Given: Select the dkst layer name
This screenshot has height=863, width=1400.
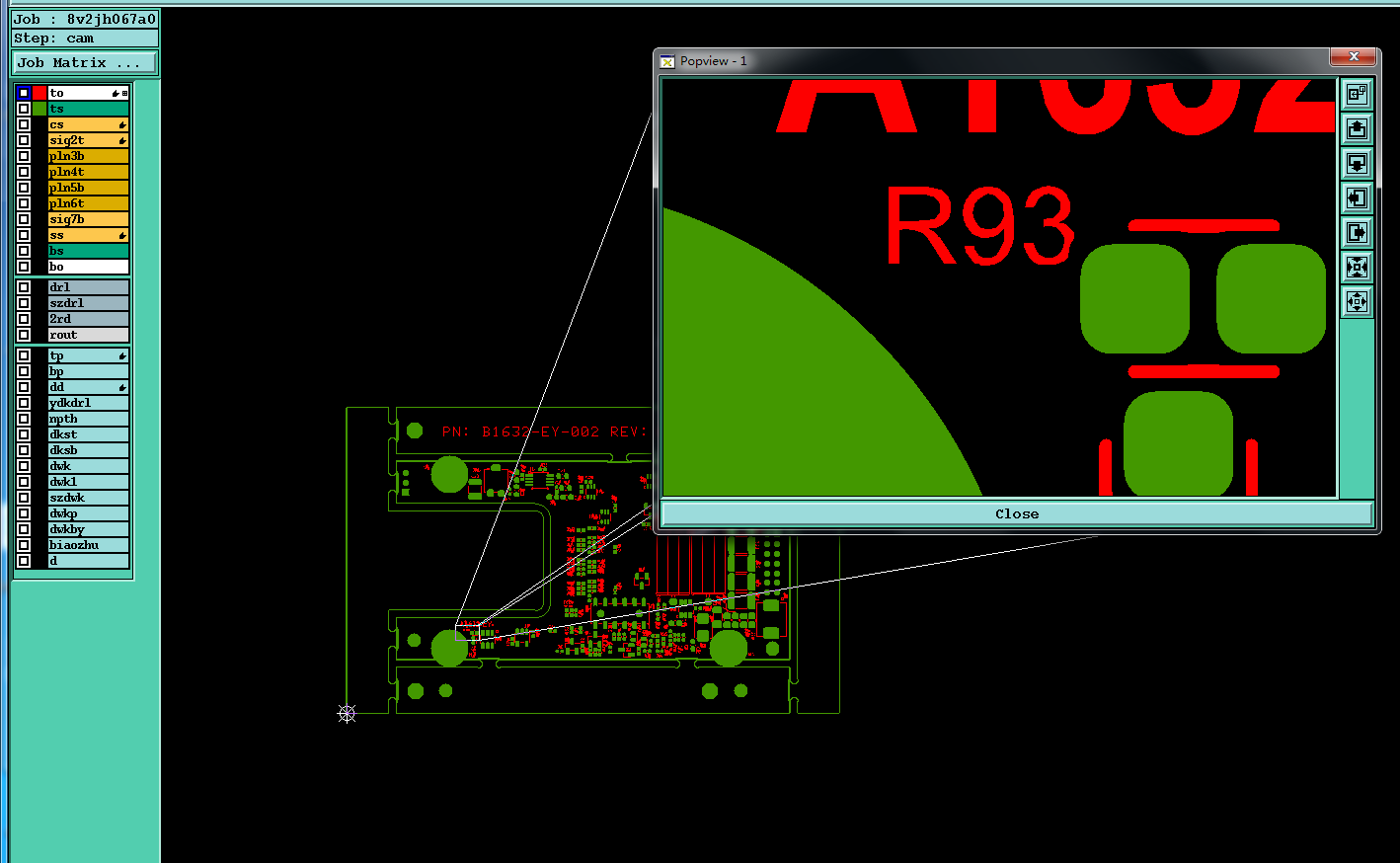Looking at the screenshot, I should click(x=89, y=434).
